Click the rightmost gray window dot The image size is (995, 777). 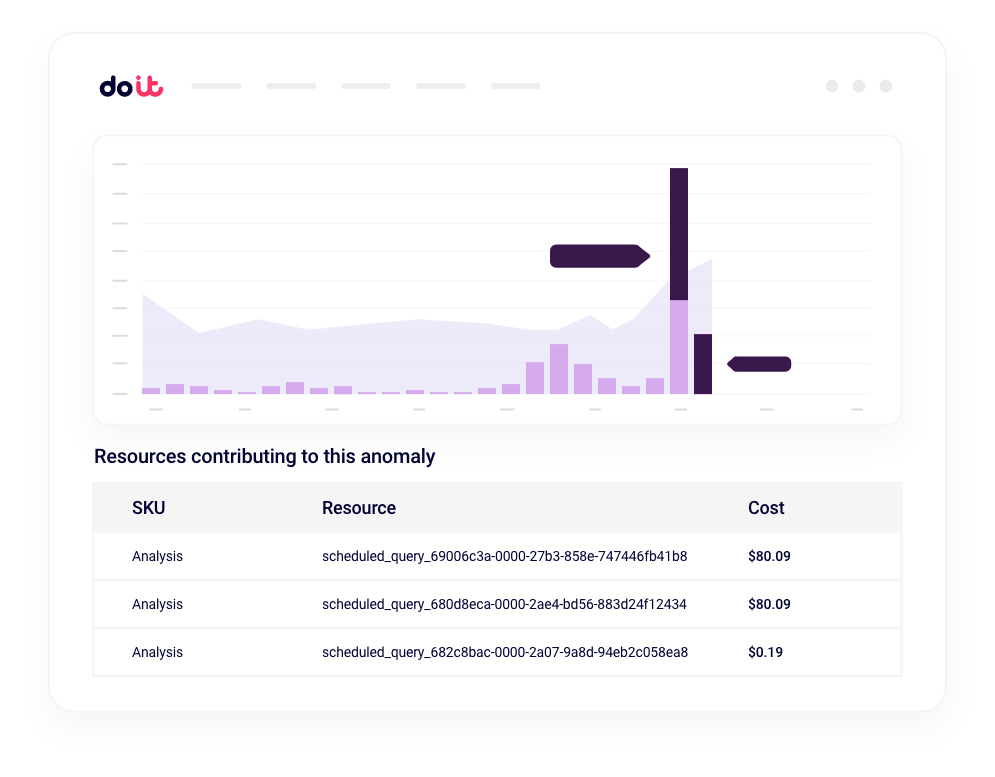click(x=886, y=86)
